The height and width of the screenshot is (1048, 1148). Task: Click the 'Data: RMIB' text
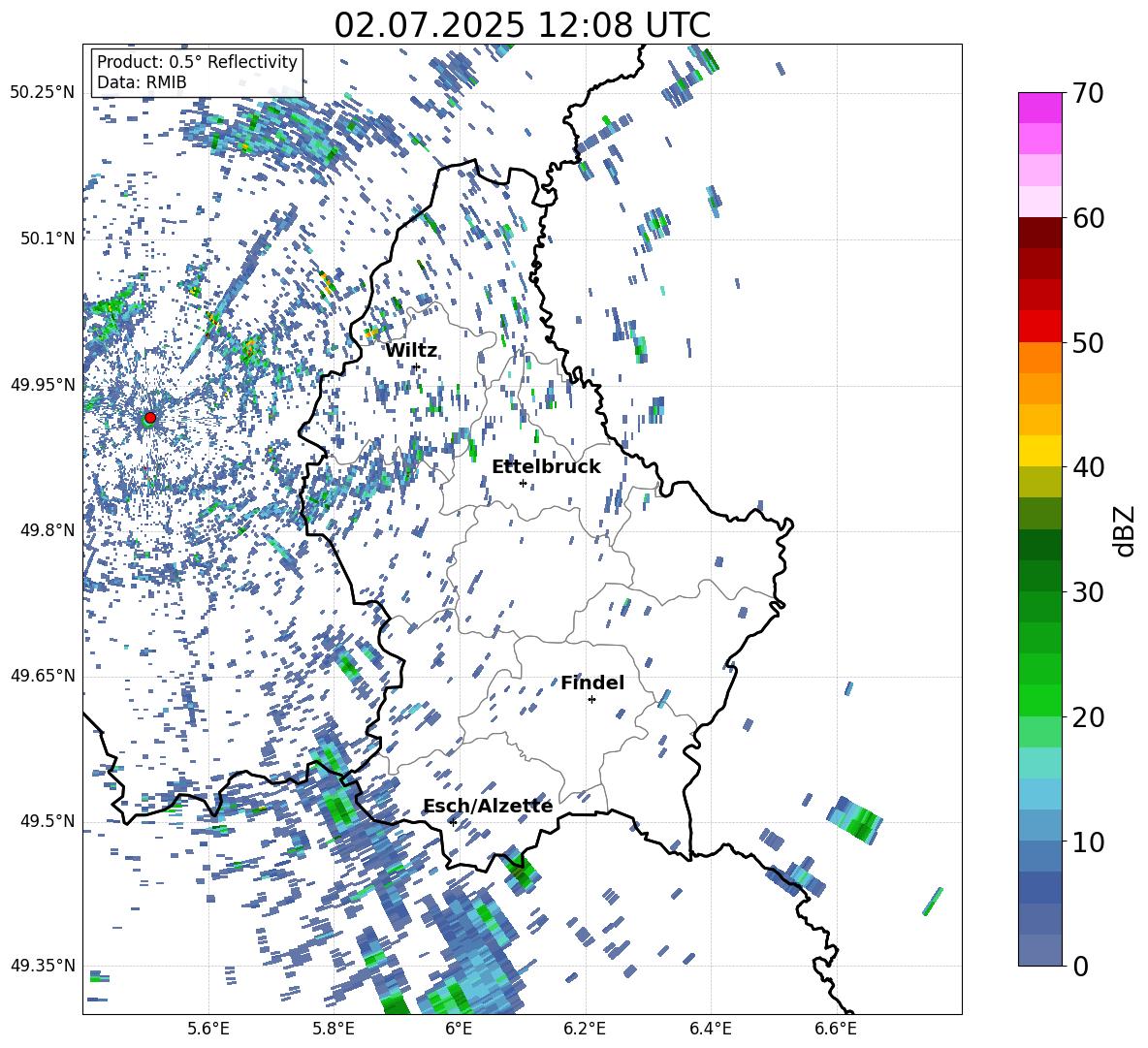tap(142, 82)
